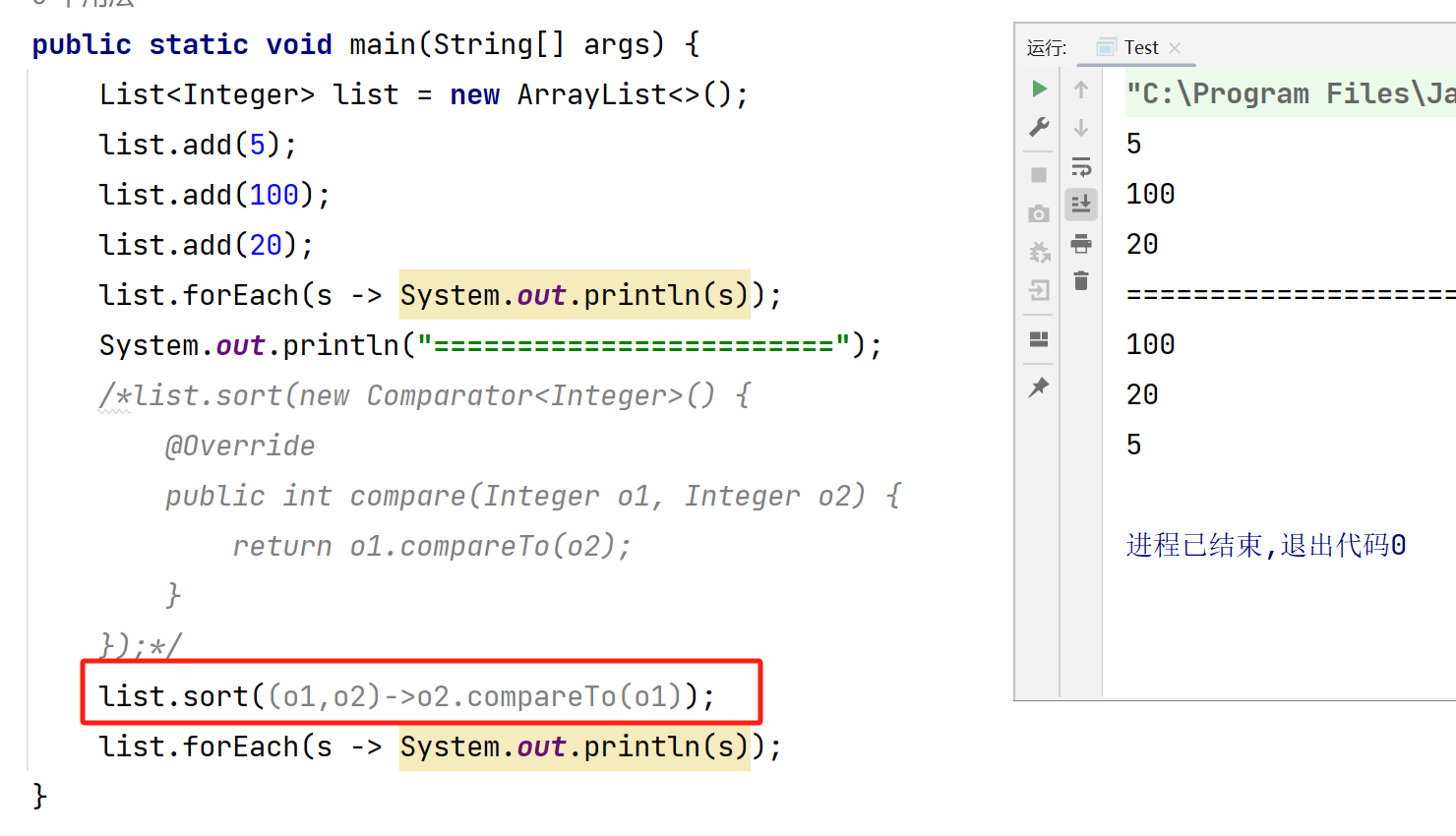Click the grey Stop square icon
Viewport: 1456px width, 836px height.
(x=1039, y=175)
